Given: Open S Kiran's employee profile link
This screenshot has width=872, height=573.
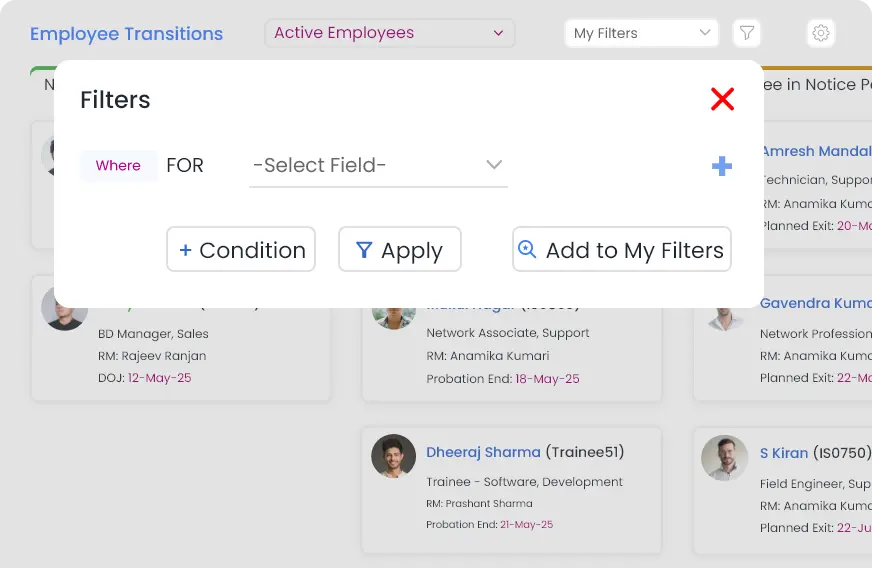Looking at the screenshot, I should pyautogui.click(x=783, y=453).
